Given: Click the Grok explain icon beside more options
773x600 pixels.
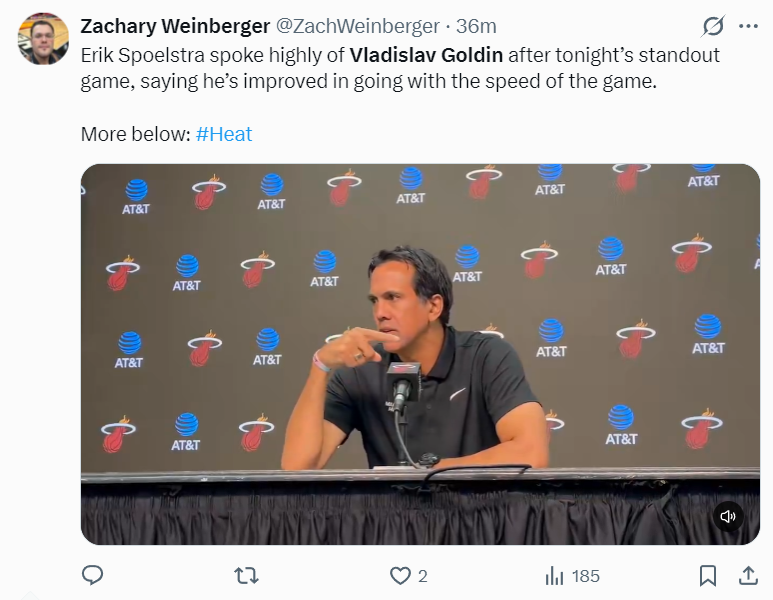Looking at the screenshot, I should (713, 26).
